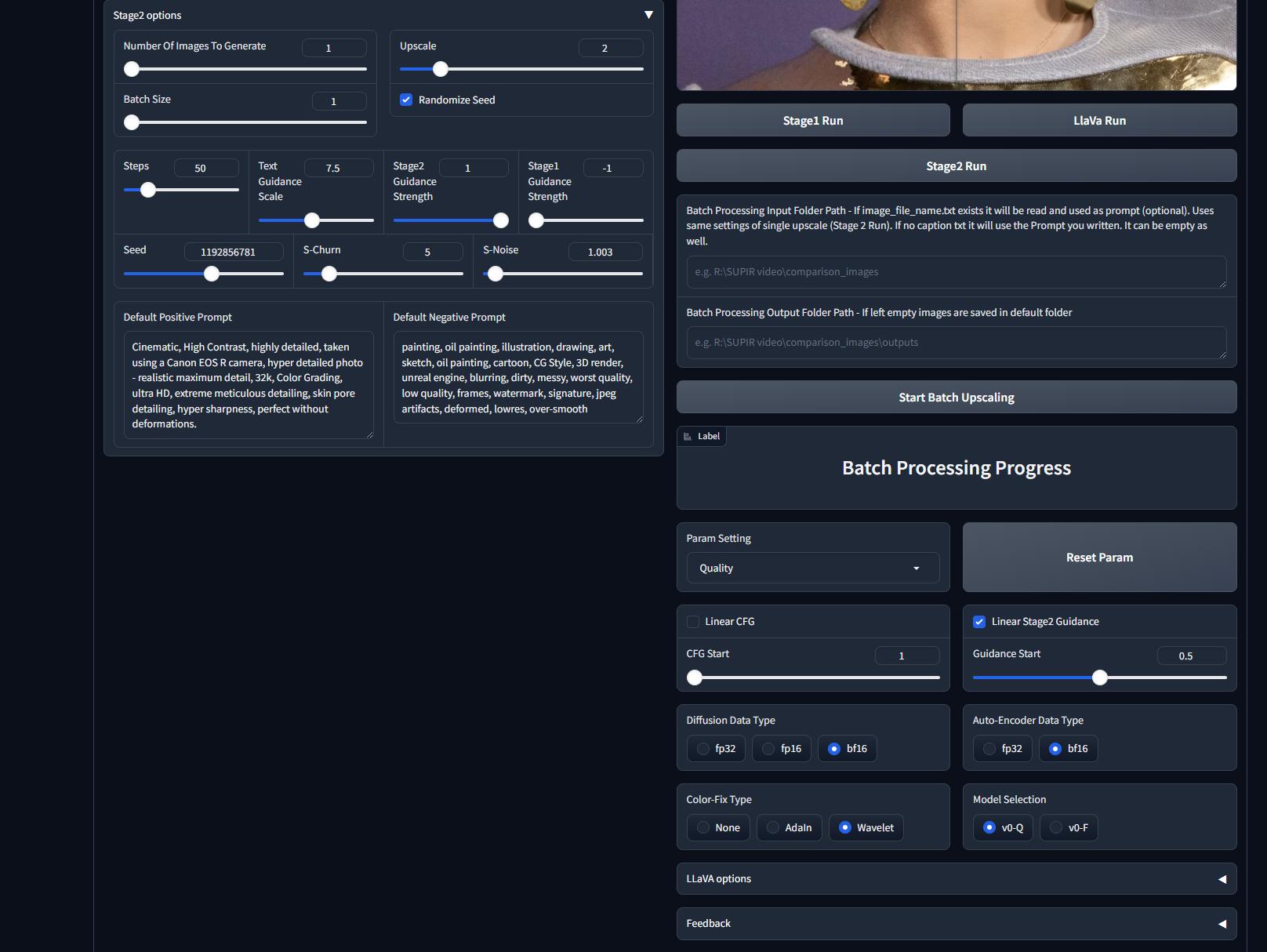The width and height of the screenshot is (1267, 952).
Task: Click the Batch Processing Input Folder Path field
Action: [956, 272]
